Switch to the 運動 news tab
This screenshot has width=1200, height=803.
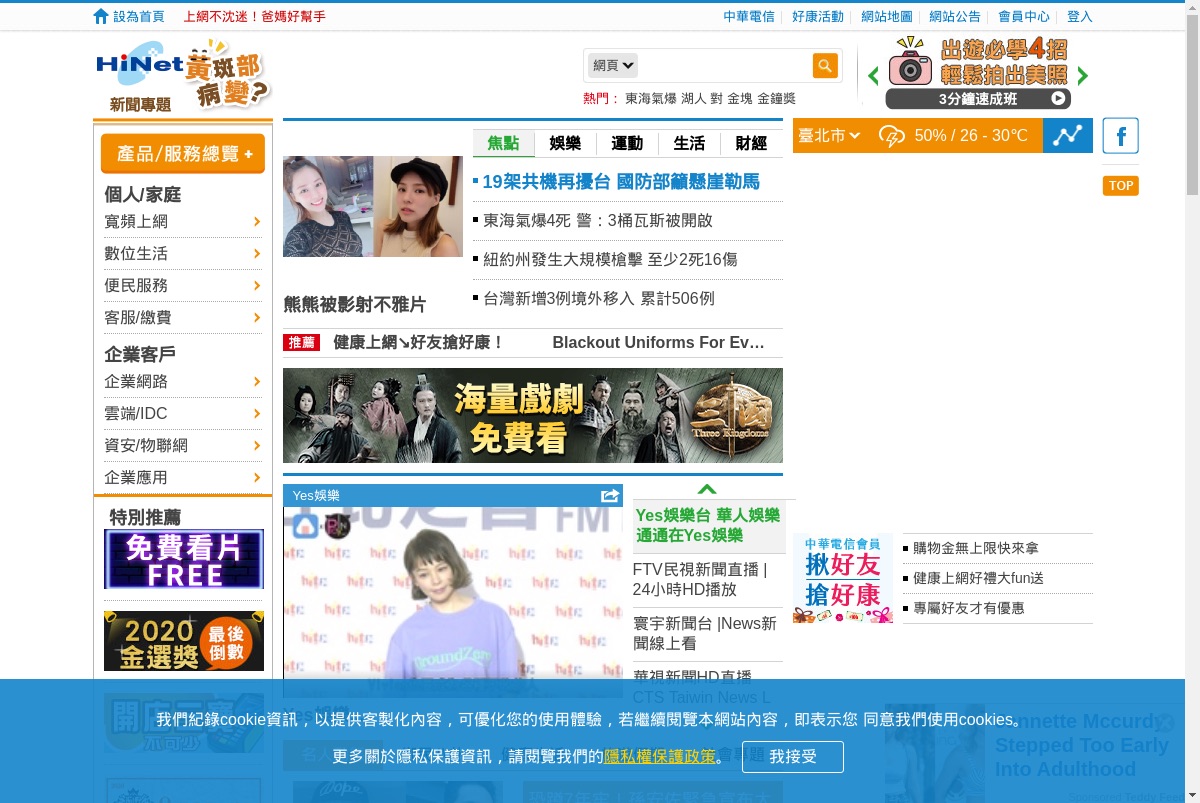tap(627, 143)
